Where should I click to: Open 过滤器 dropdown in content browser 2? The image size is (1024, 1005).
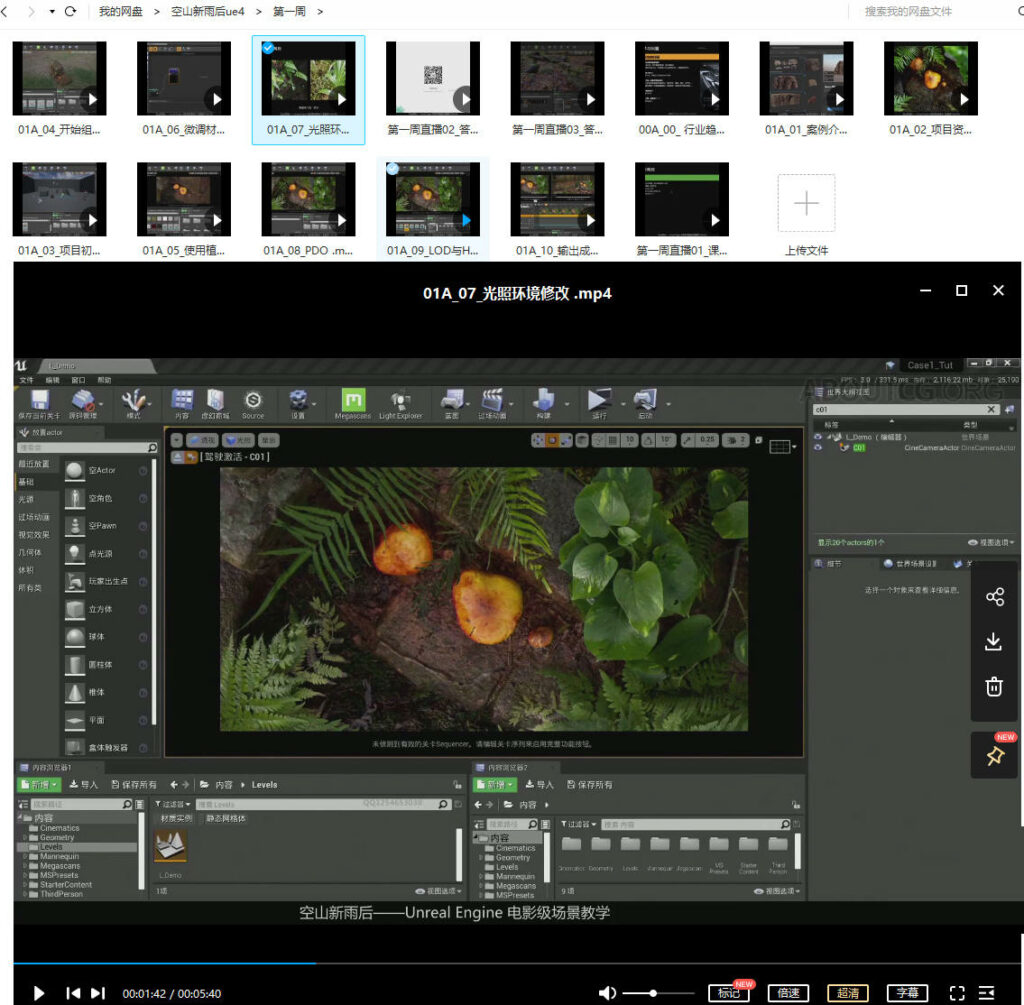point(579,824)
